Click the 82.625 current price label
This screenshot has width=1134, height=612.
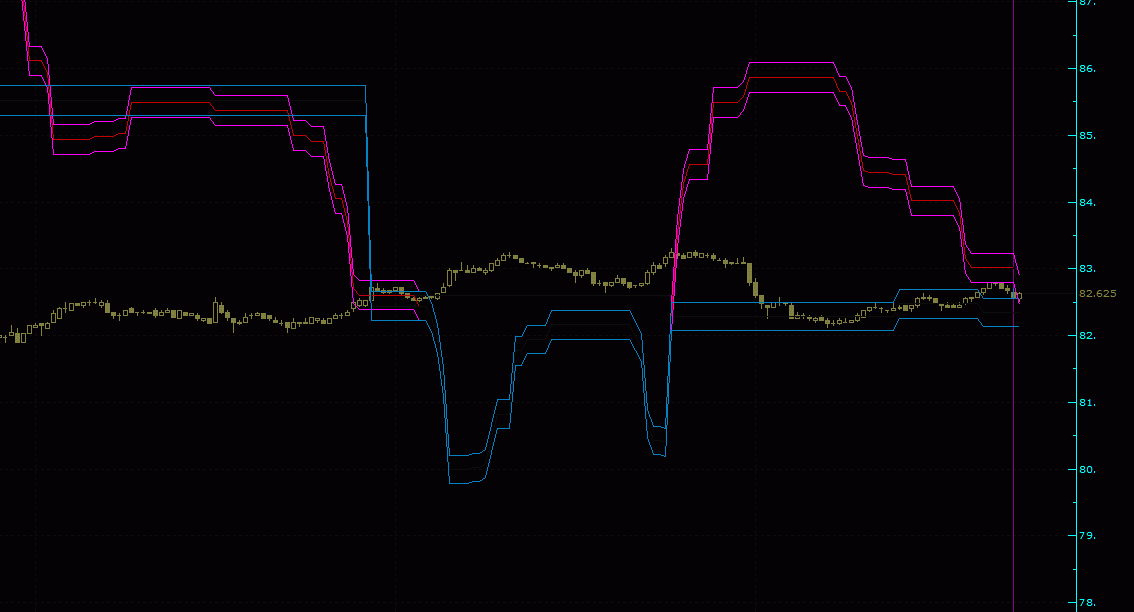[1097, 294]
